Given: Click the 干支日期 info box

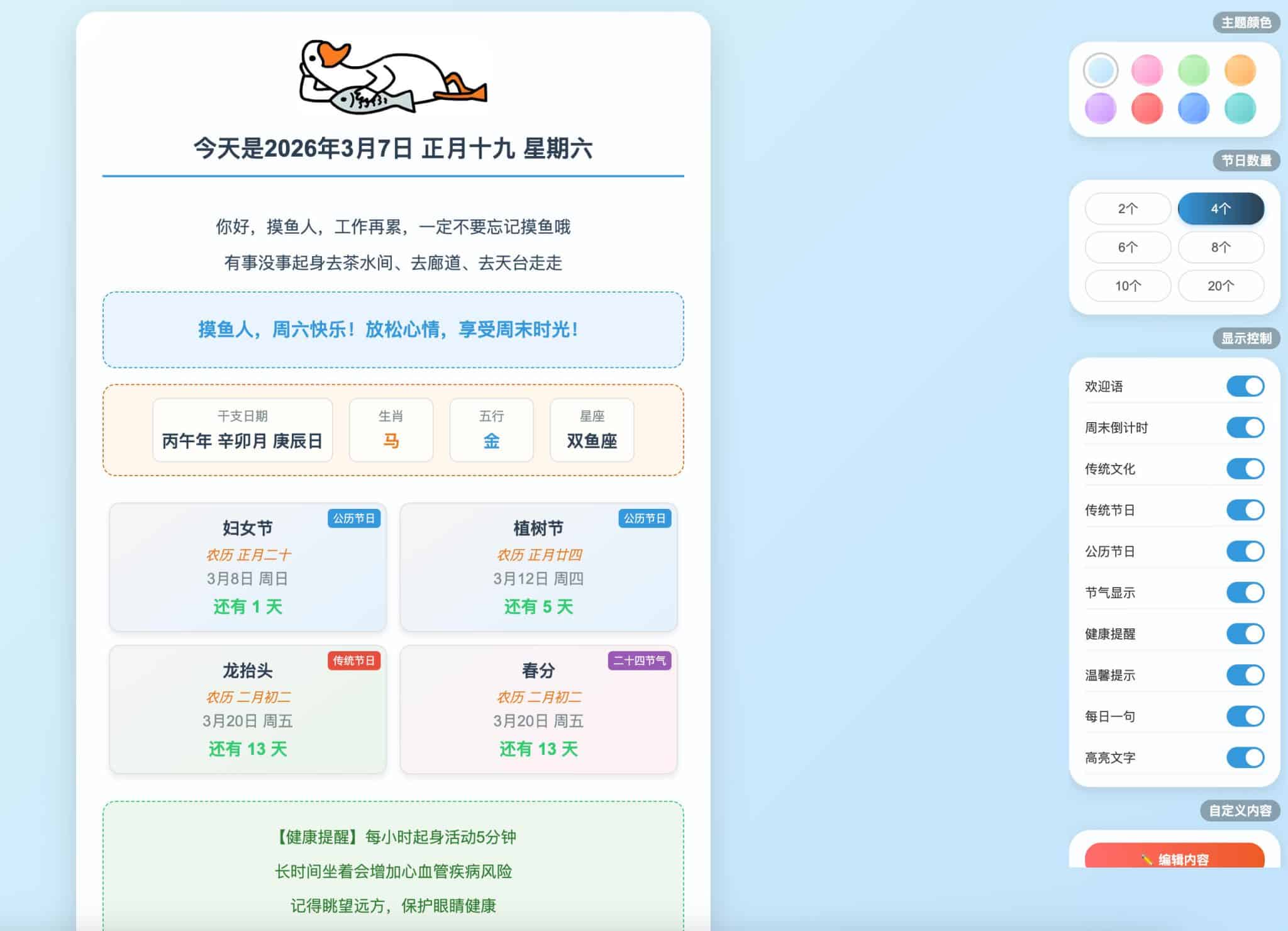Looking at the screenshot, I should [x=243, y=430].
